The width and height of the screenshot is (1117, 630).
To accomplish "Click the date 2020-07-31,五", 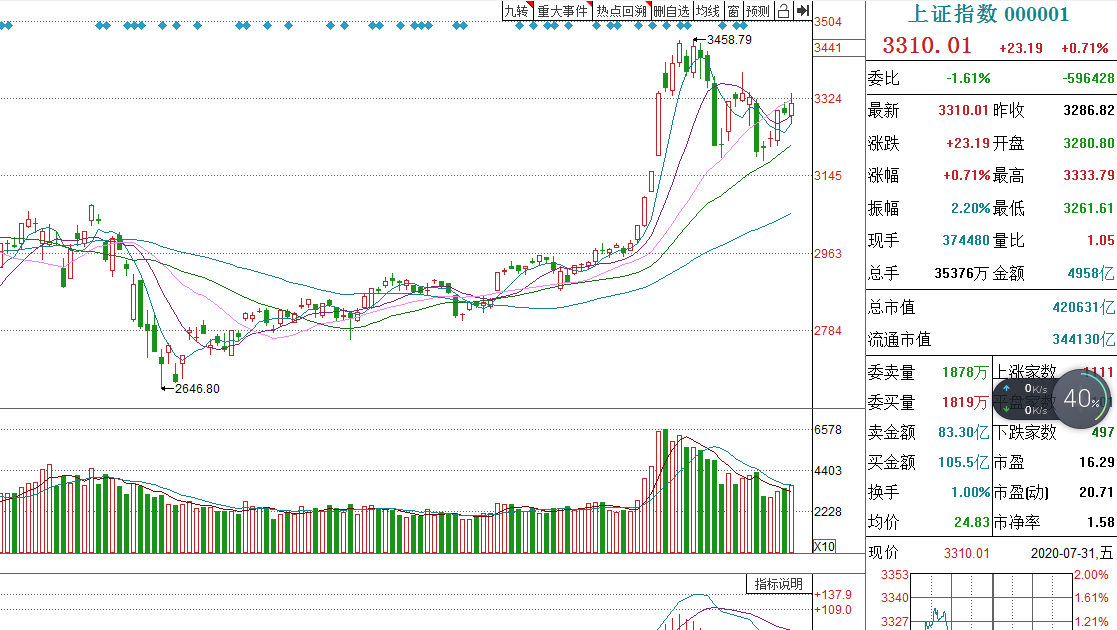I will pos(1072,553).
